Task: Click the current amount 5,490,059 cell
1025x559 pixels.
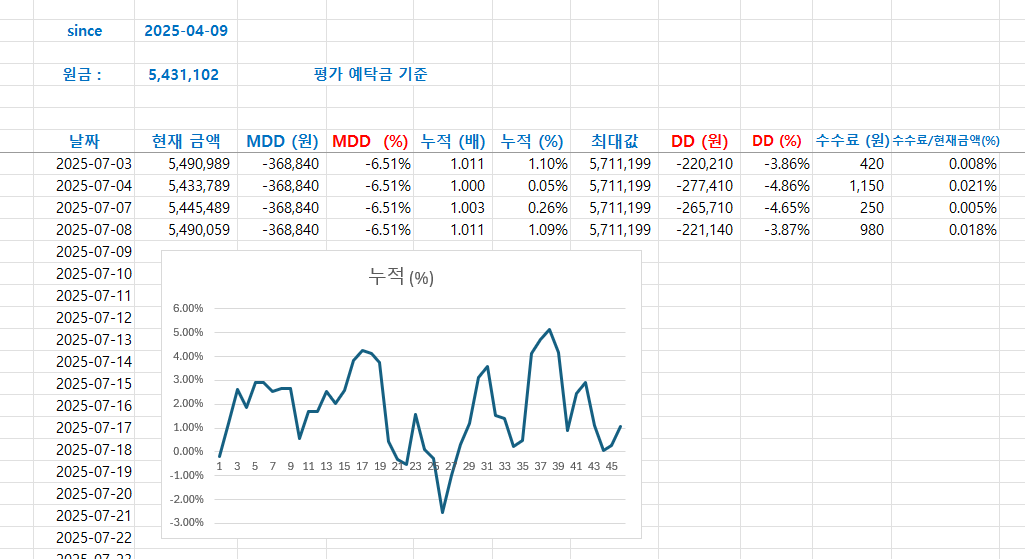Action: click(186, 230)
